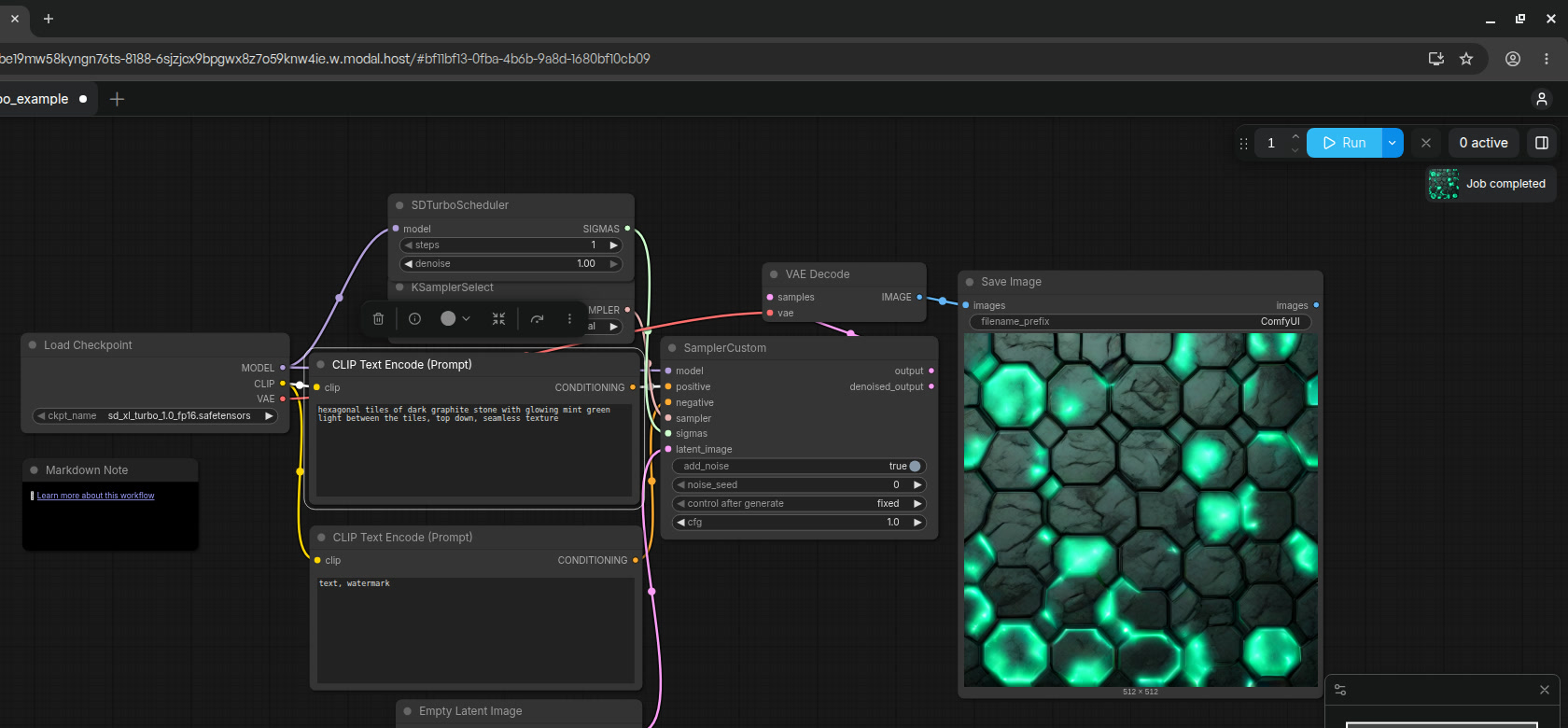1568x728 pixels.
Task: Open the browser profile icon
Action: coord(1513,59)
